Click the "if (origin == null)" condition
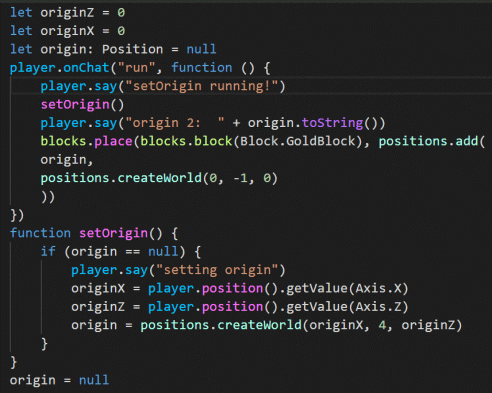This screenshot has width=492, height=393. tap(113, 251)
